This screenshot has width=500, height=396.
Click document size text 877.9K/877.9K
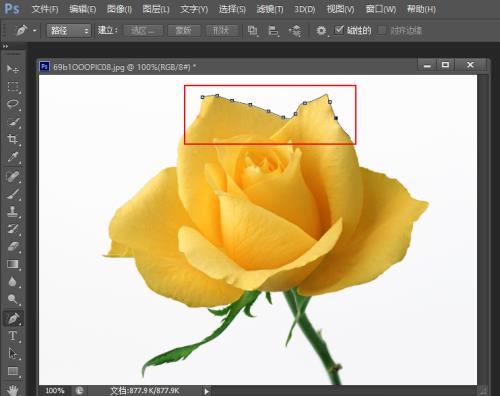pyautogui.click(x=145, y=391)
